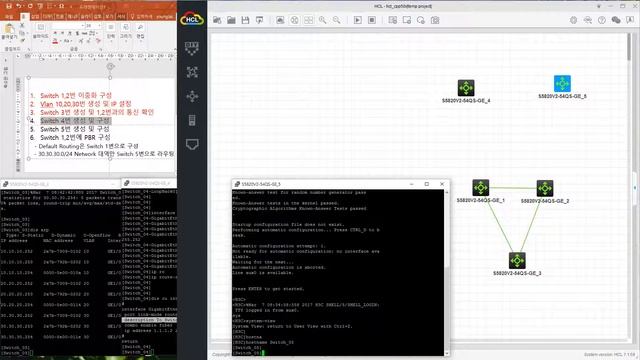Open HCL help question mark icon
The image size is (640, 360).
pos(602,20)
